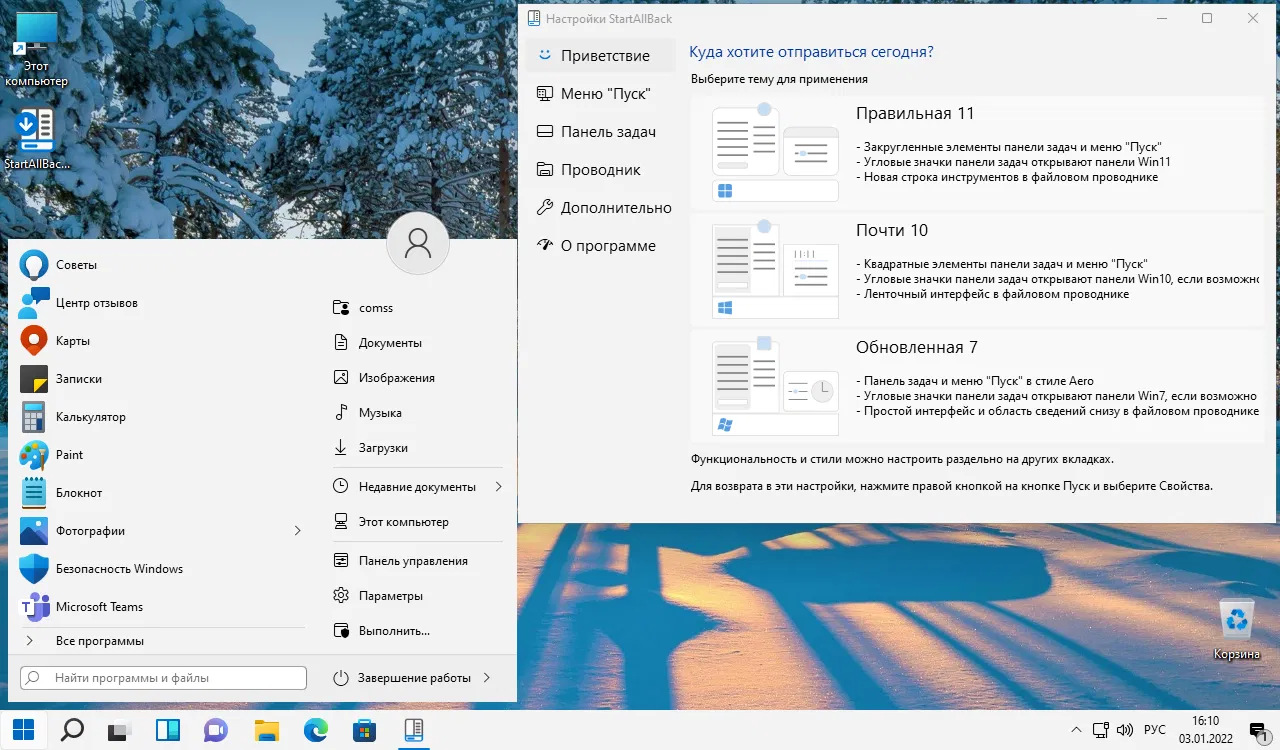
Task: Expand the Недавние документы submenu arrow
Action: coord(498,487)
